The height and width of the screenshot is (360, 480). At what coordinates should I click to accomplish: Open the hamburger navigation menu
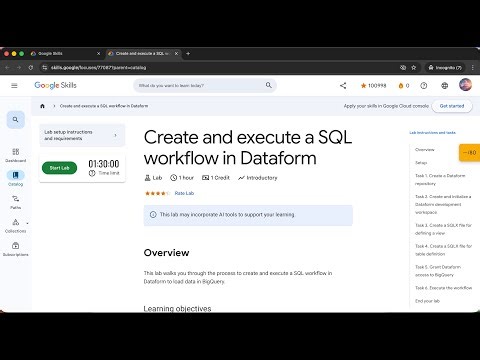coord(14,86)
